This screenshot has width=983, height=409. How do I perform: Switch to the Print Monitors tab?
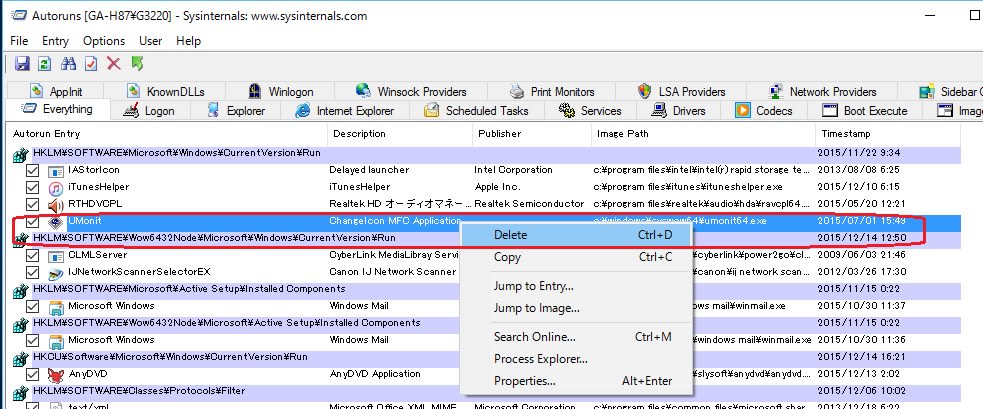tap(553, 92)
